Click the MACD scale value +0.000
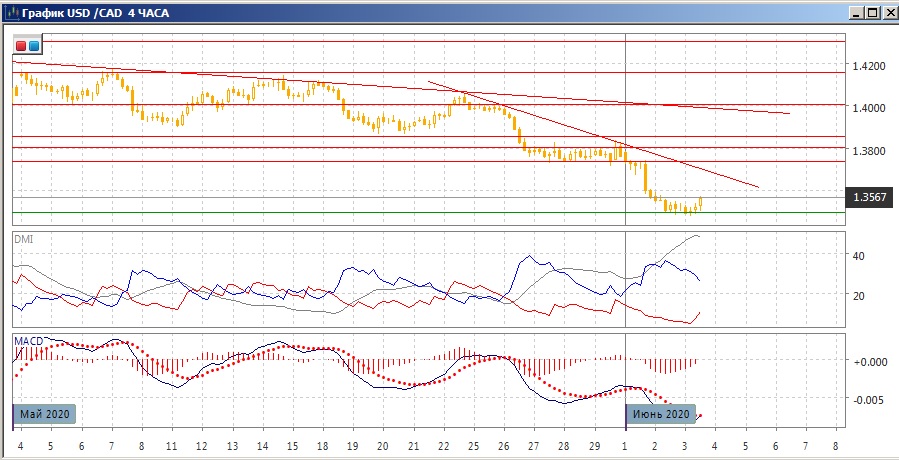 coord(866,361)
